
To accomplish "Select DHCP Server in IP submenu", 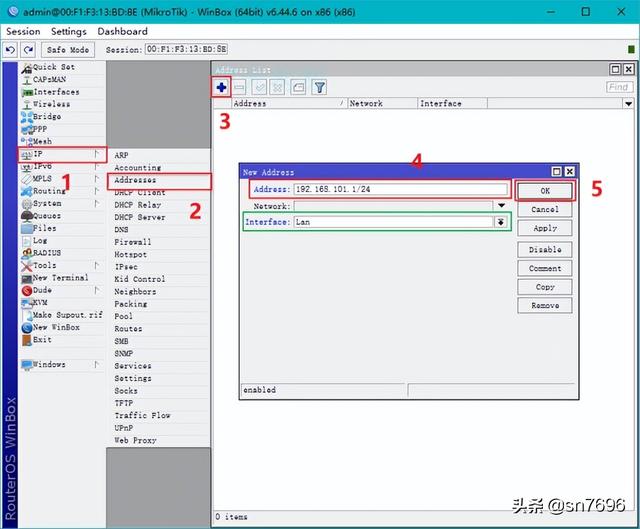I will click(159, 217).
